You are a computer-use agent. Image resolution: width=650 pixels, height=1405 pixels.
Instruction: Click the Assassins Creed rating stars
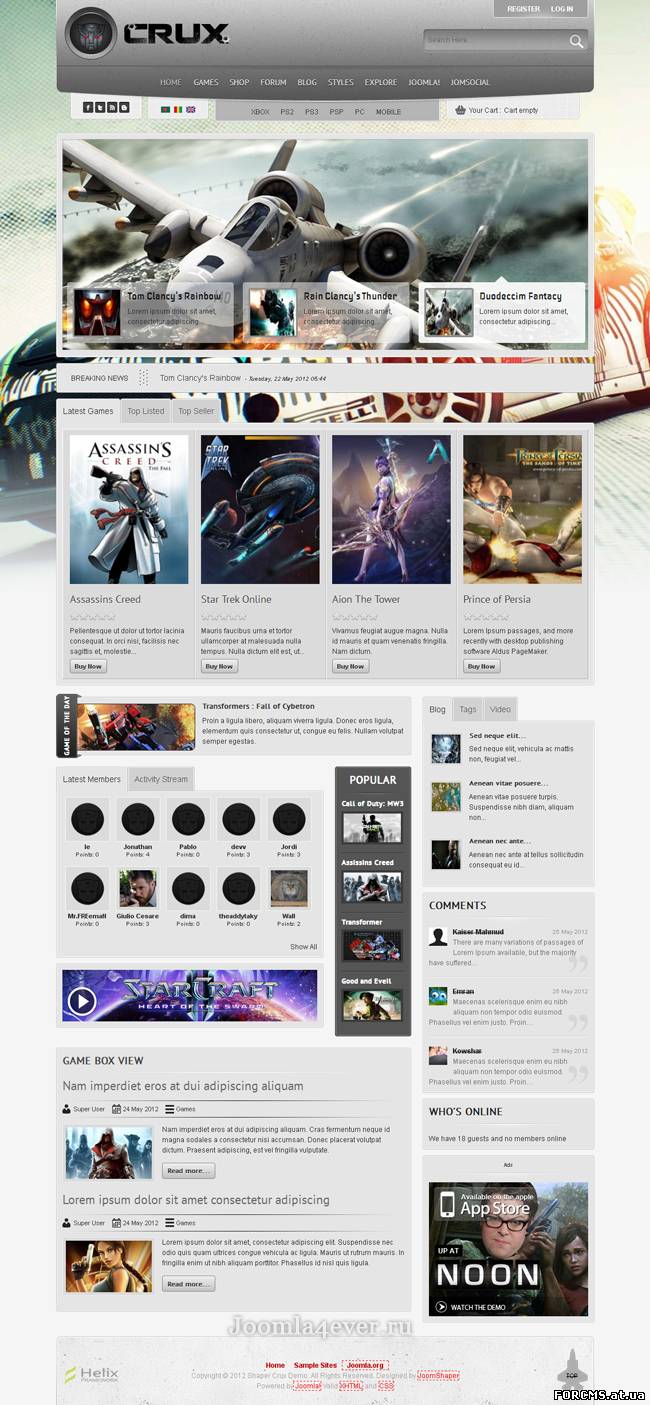pos(93,617)
